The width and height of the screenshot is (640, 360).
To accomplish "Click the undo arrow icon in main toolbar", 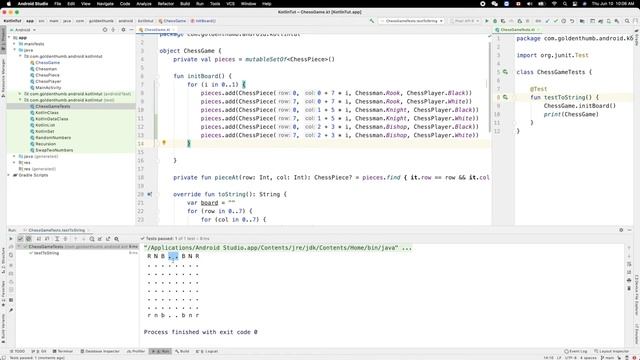I will click(572, 21).
